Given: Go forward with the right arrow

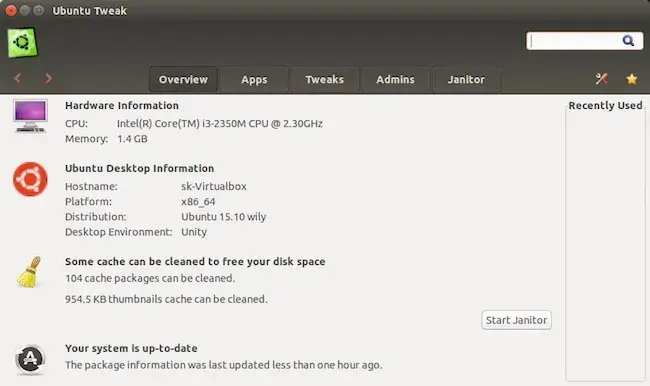Looking at the screenshot, I should 49,78.
